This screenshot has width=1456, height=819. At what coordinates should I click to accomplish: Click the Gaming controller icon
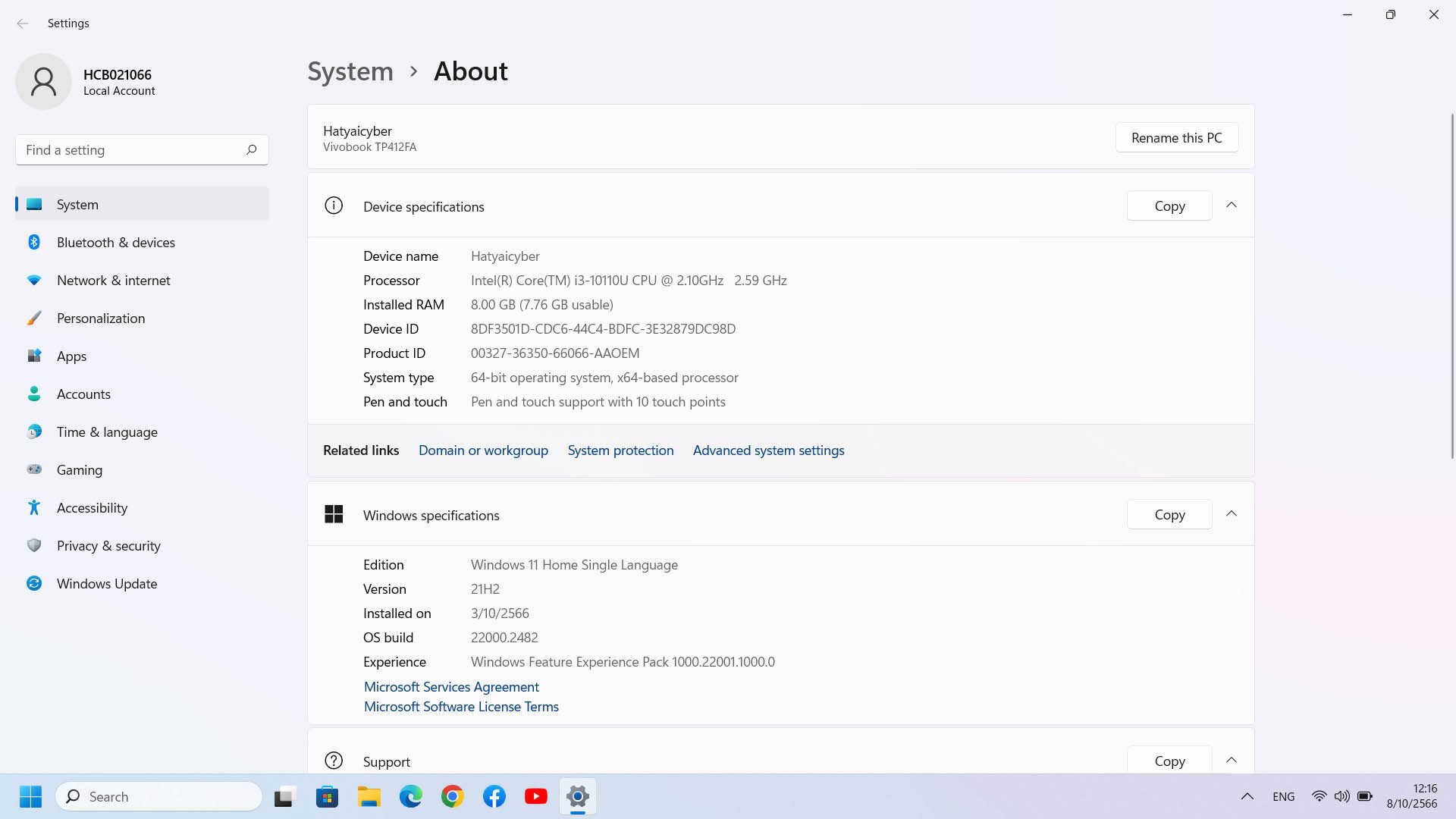click(34, 470)
